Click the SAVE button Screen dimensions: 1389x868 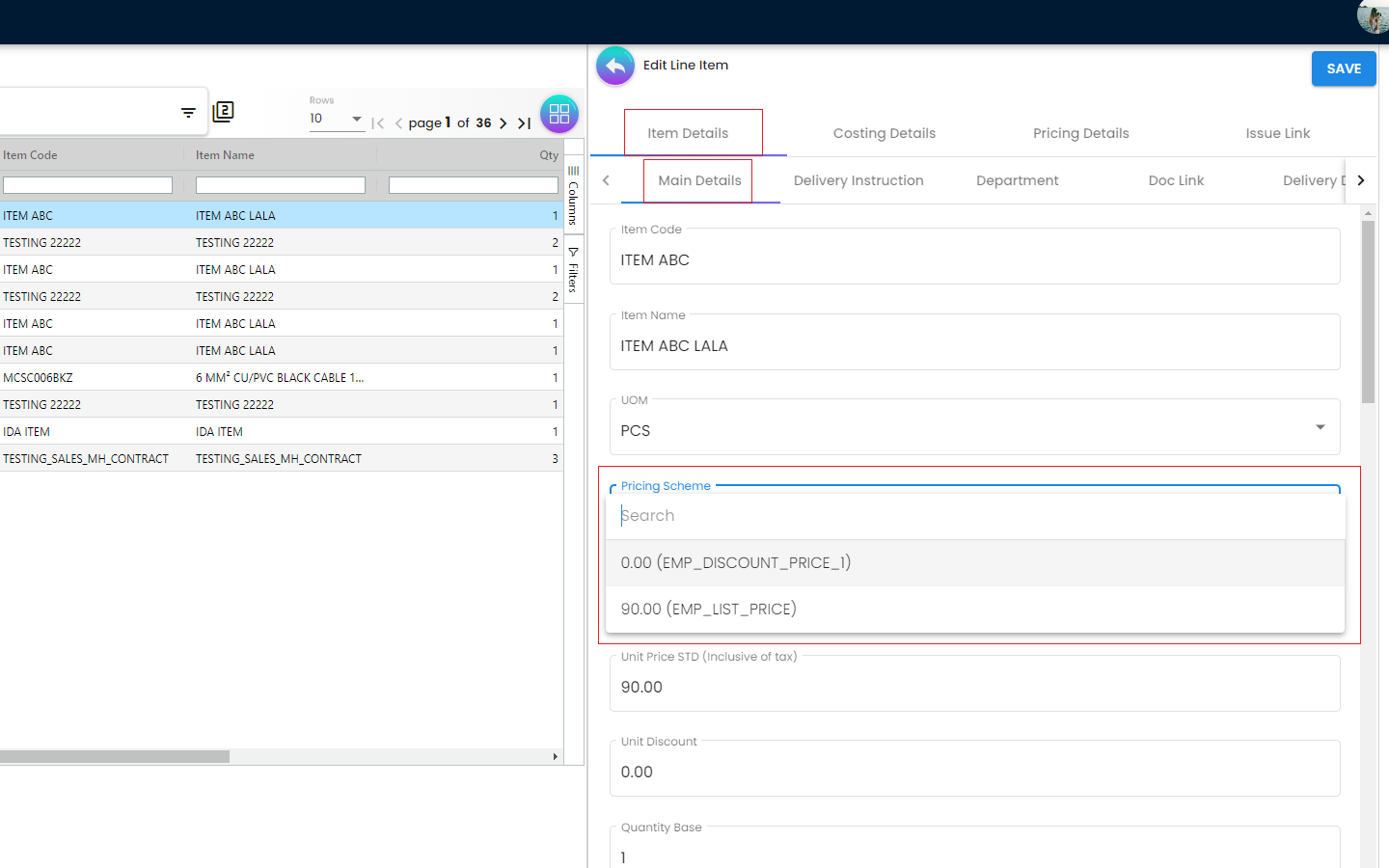coord(1343,68)
